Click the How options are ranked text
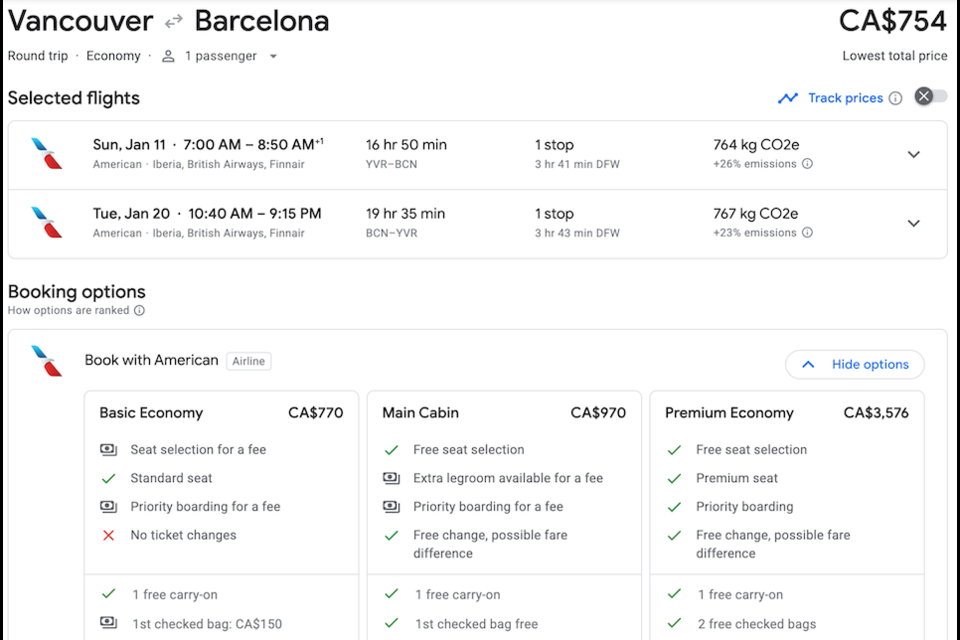 pos(69,311)
